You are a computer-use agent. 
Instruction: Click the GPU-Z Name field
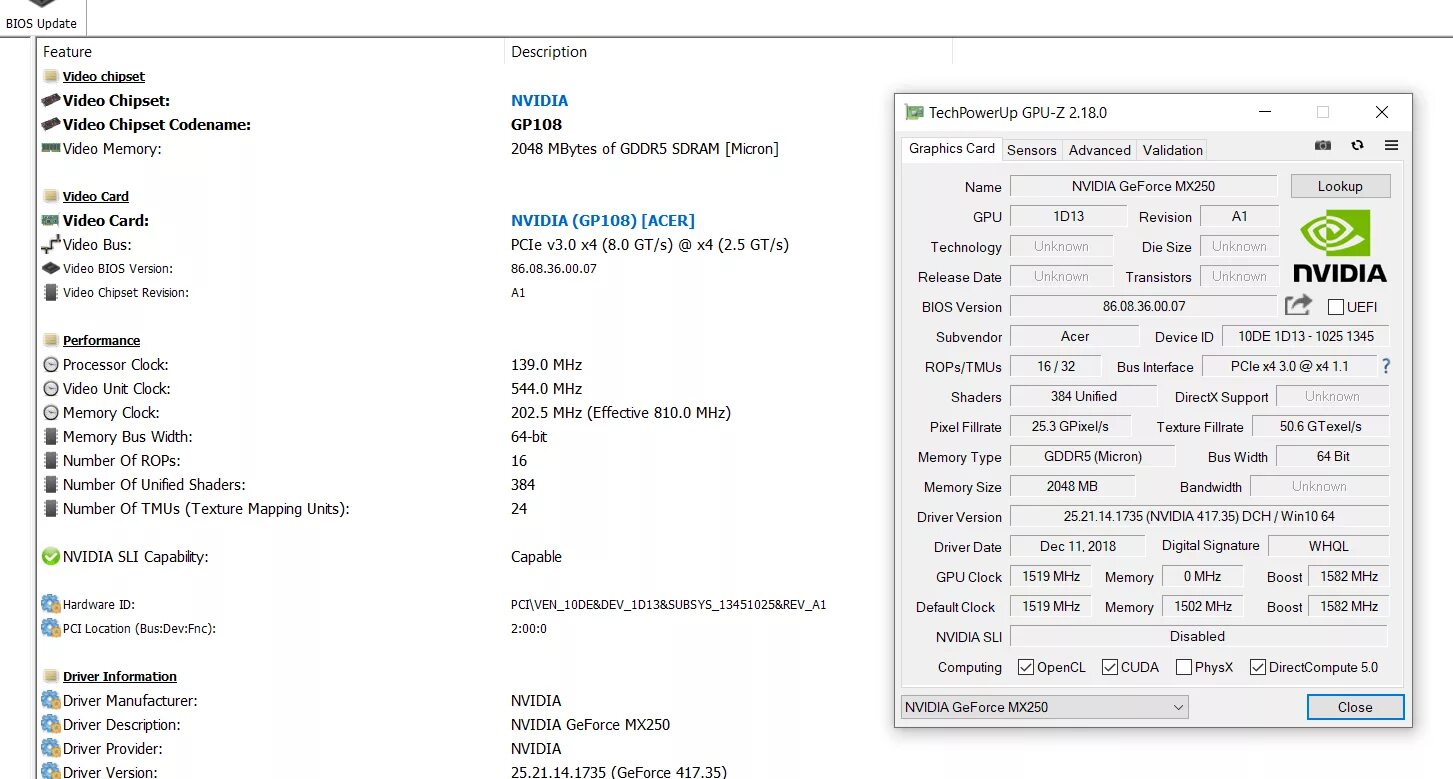coord(1143,186)
